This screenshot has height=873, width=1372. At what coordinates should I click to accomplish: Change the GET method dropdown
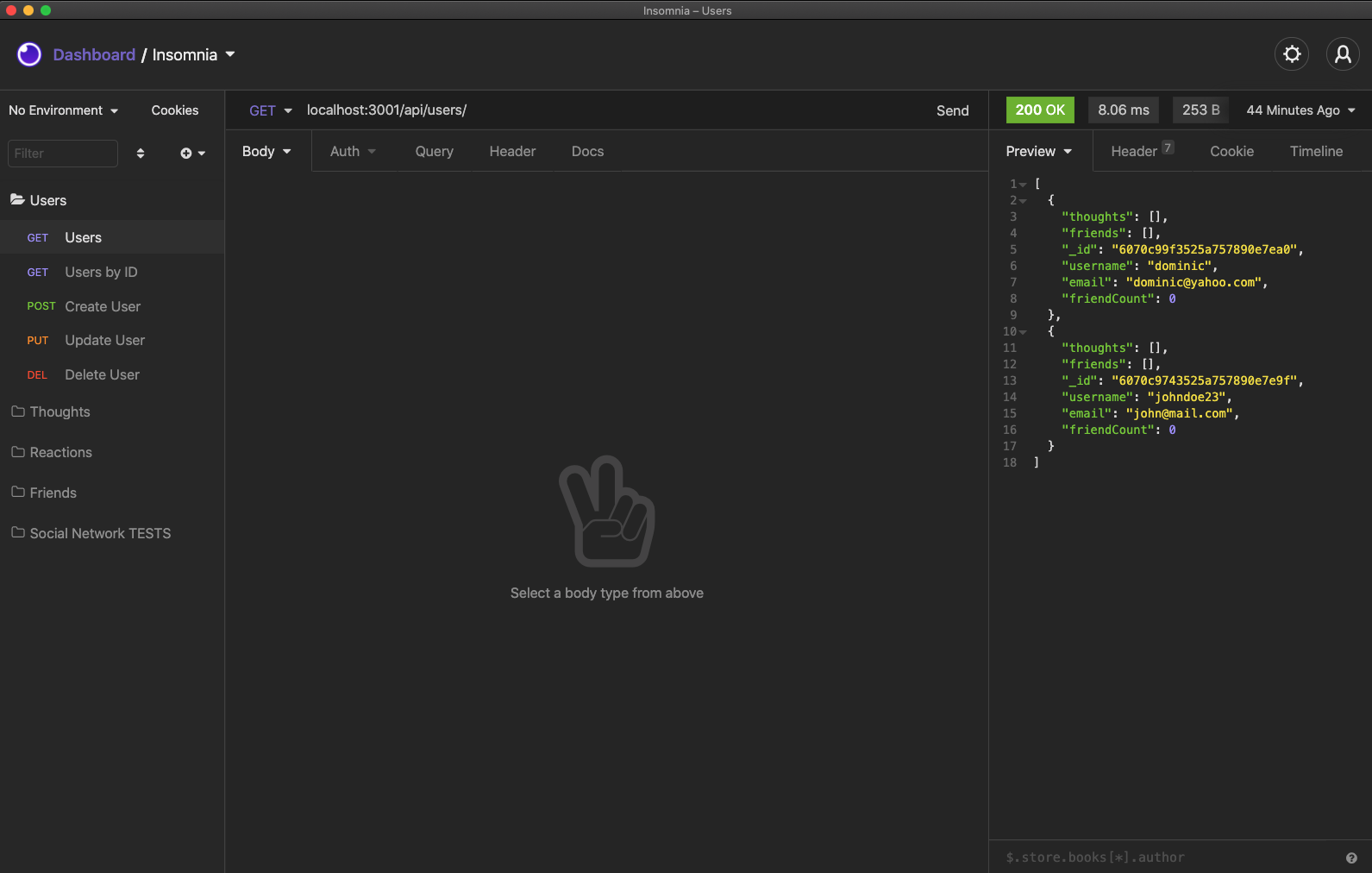[271, 110]
